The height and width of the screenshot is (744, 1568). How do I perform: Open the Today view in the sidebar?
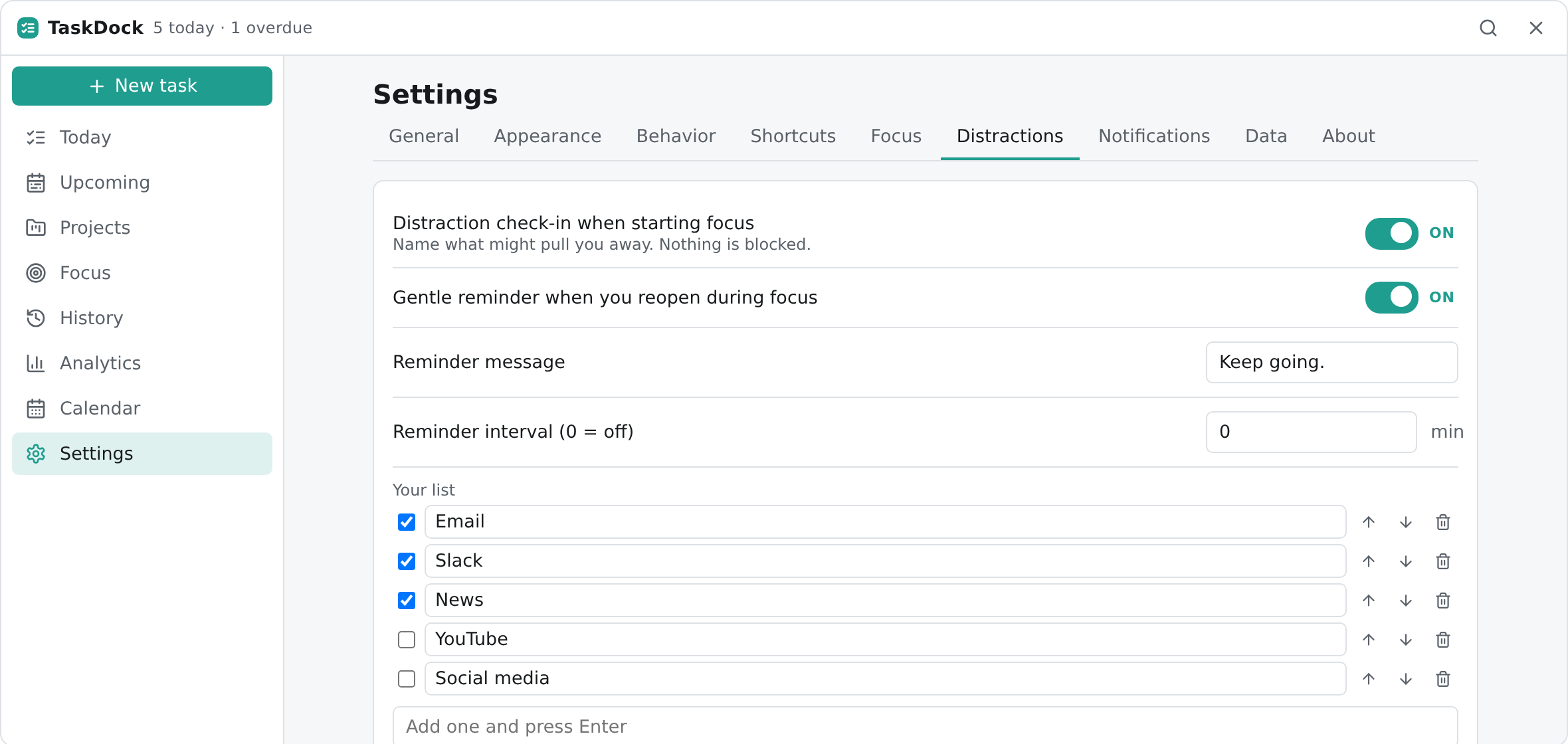pyautogui.click(x=142, y=138)
